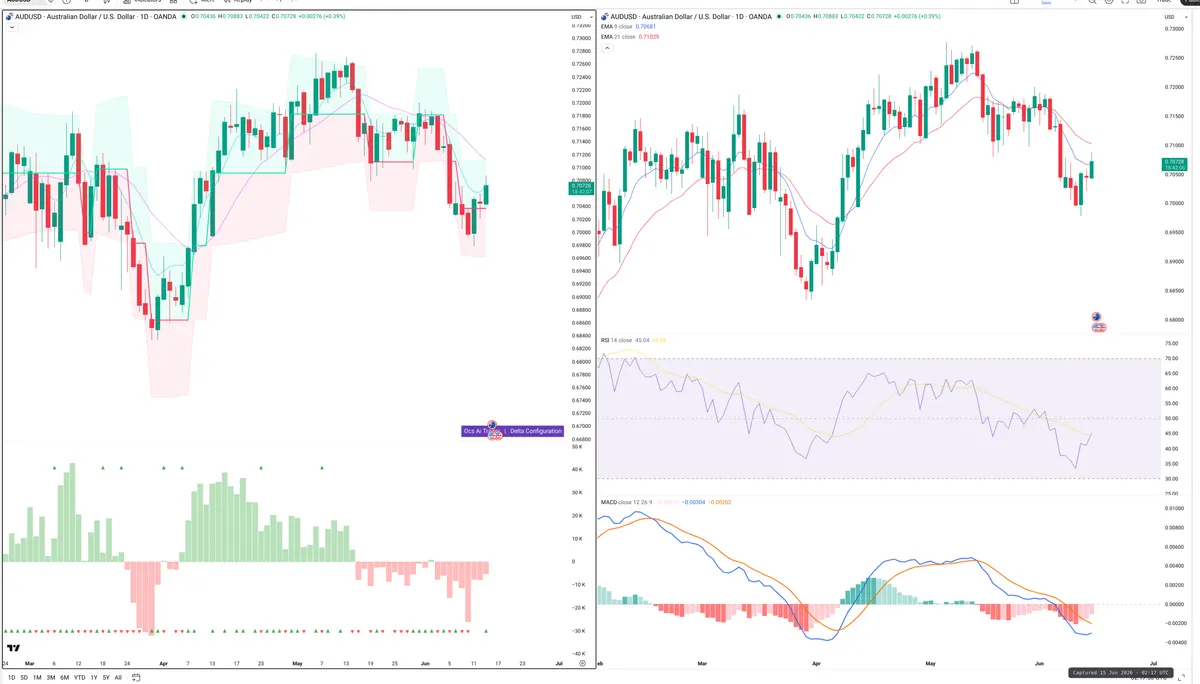Open the USD currency dropdown on right chart

(1176, 17)
